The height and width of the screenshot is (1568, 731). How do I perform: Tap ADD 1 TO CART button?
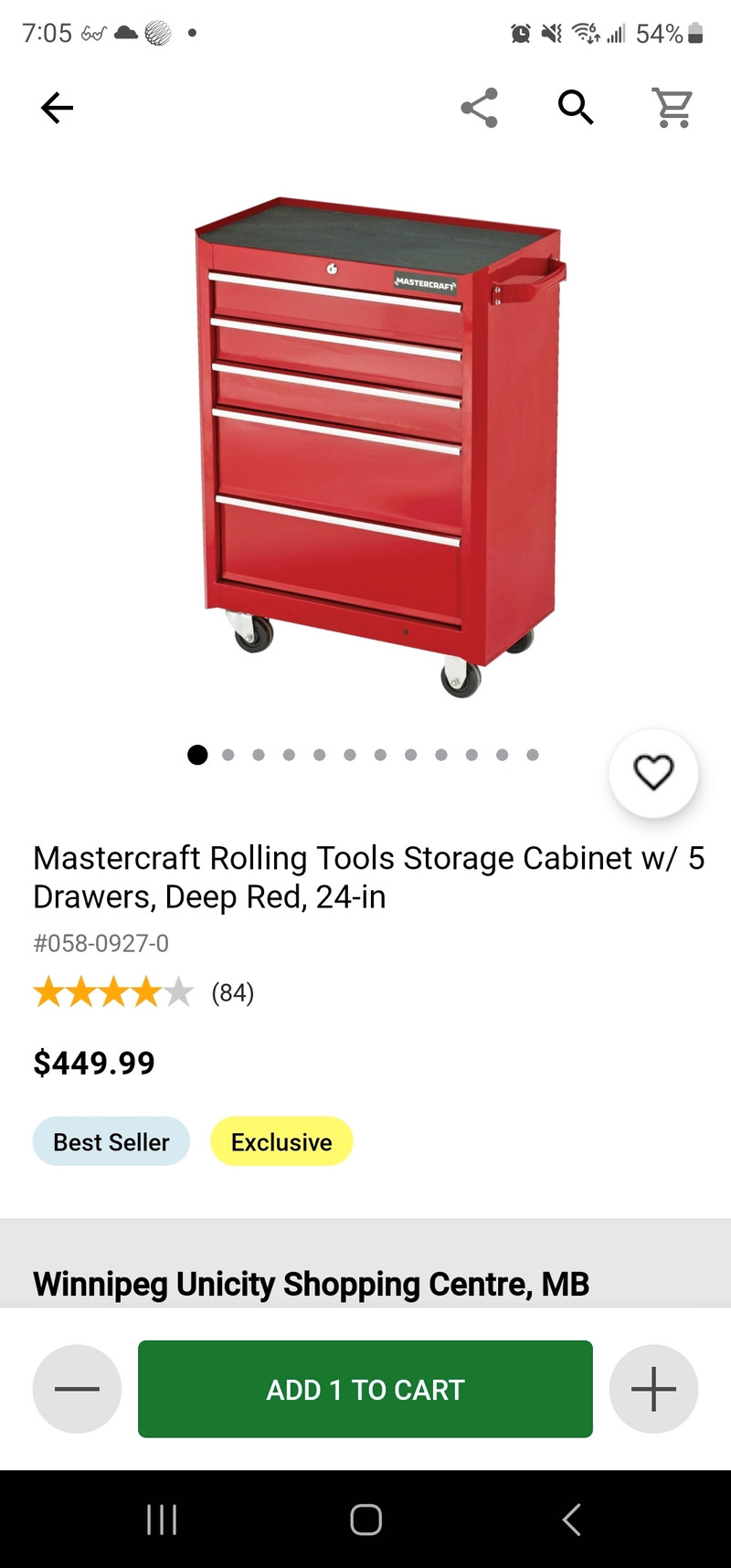coord(365,1389)
